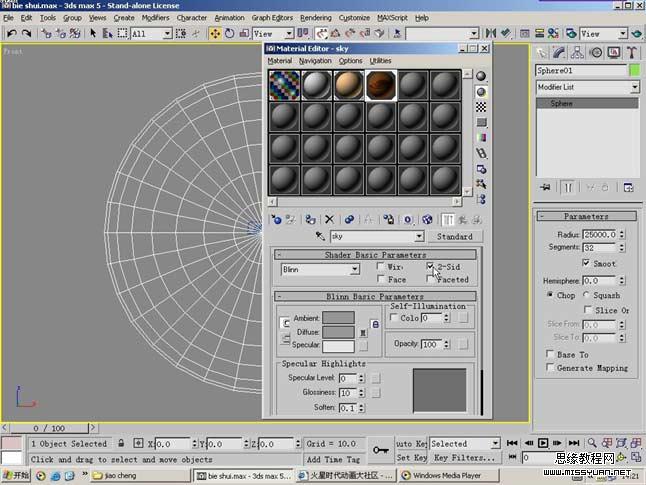Open the Display command panel tab

coord(614,52)
